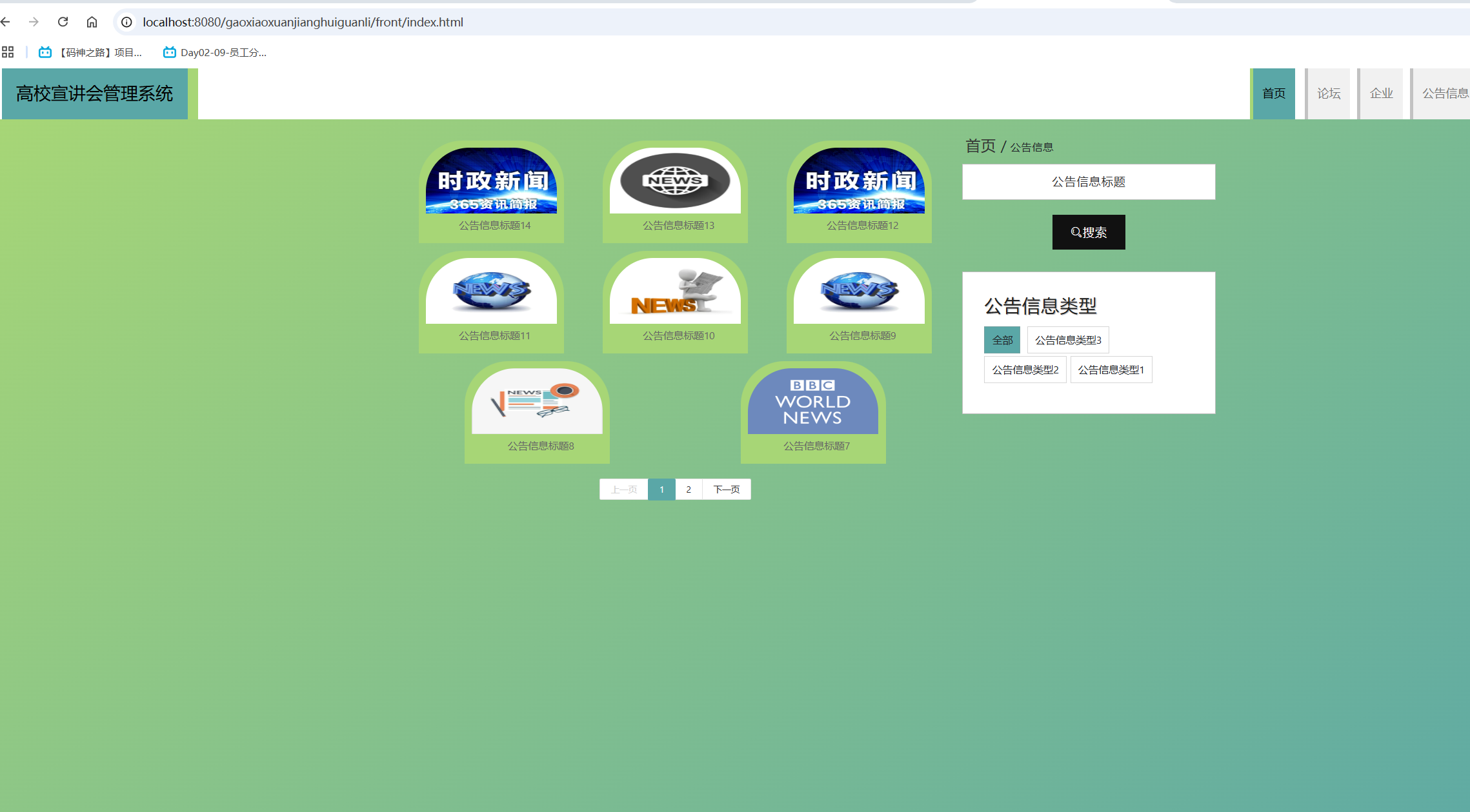The height and width of the screenshot is (812, 1470).
Task: Select the 首页 navigation tab
Action: (x=1273, y=94)
